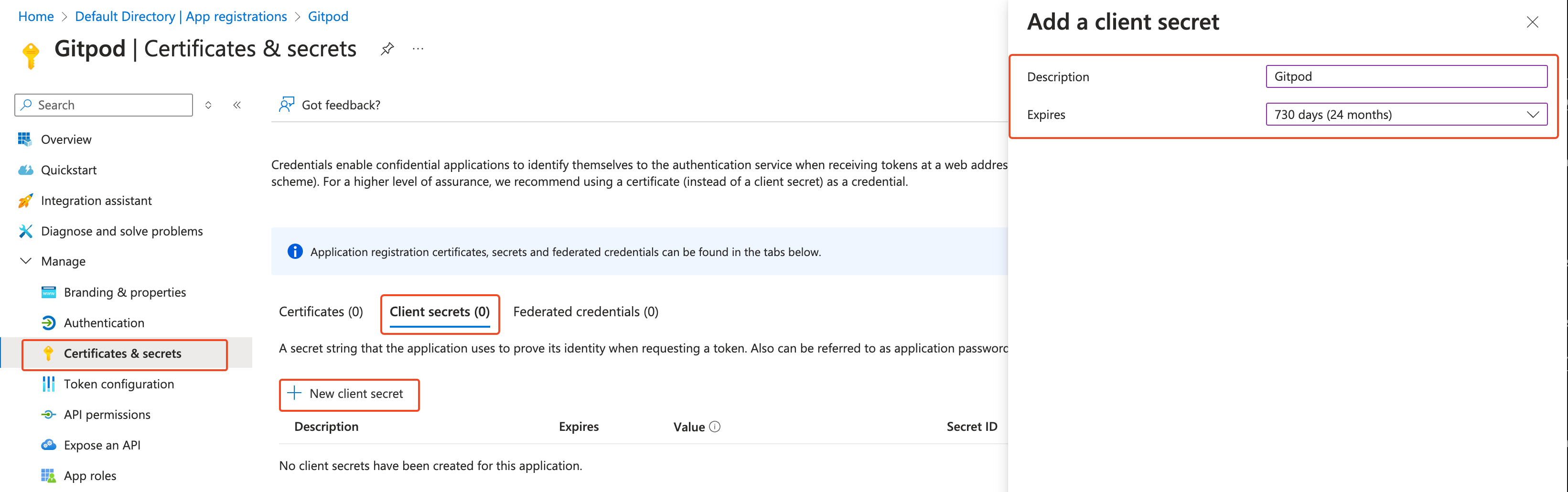The height and width of the screenshot is (492, 1568).
Task: Go to Authentication settings
Action: [104, 323]
